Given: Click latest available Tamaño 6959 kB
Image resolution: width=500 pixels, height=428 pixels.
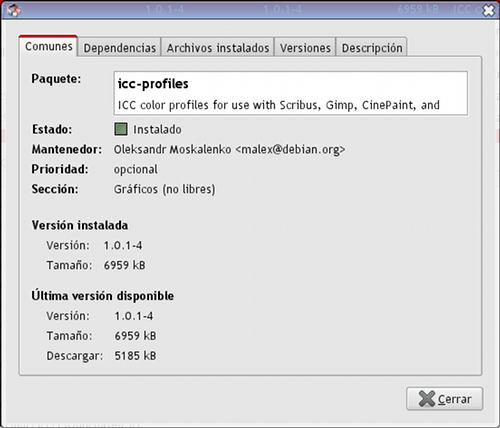Looking at the screenshot, I should [x=135, y=336].
